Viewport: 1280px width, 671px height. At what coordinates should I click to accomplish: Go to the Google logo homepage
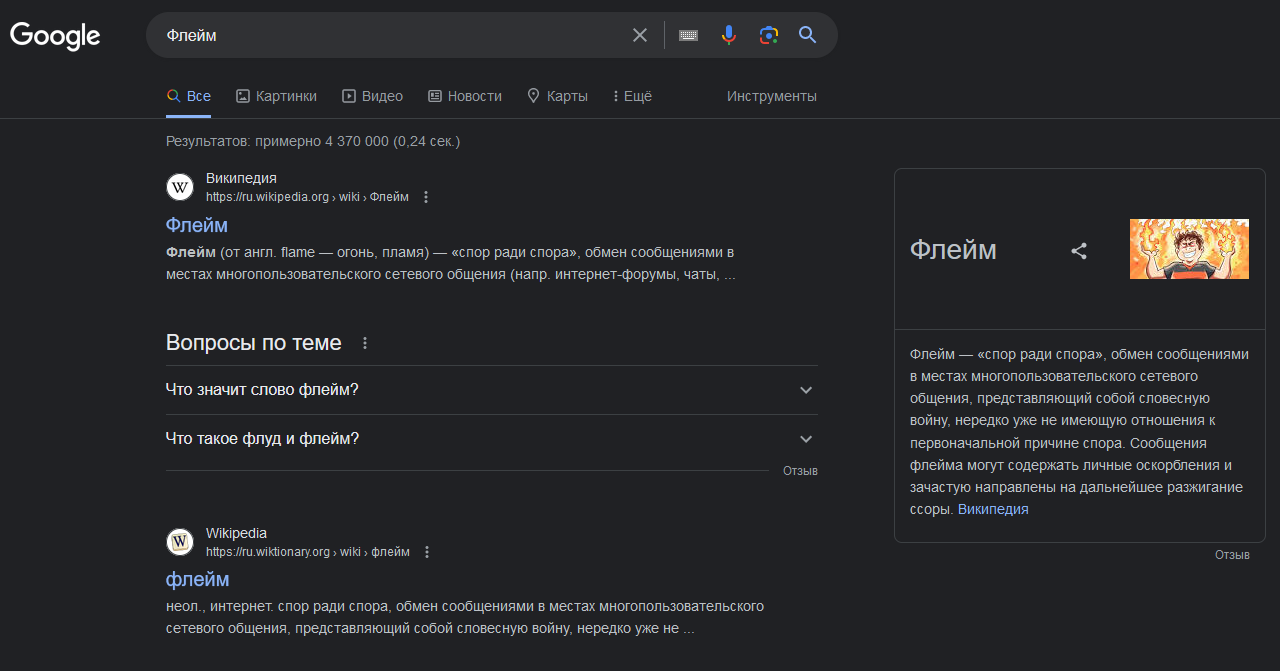point(55,36)
